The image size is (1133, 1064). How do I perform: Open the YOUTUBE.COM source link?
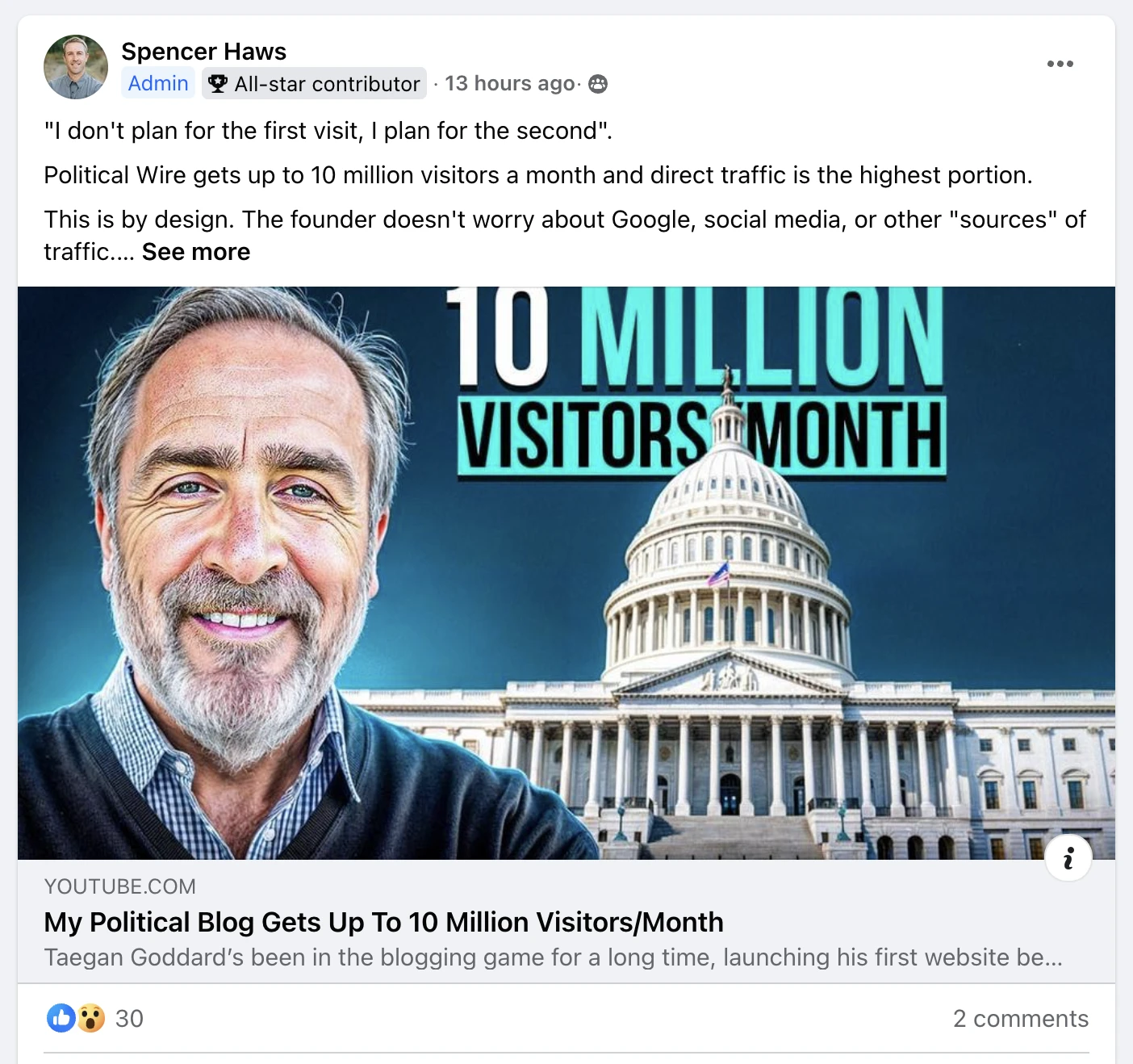pos(119,886)
